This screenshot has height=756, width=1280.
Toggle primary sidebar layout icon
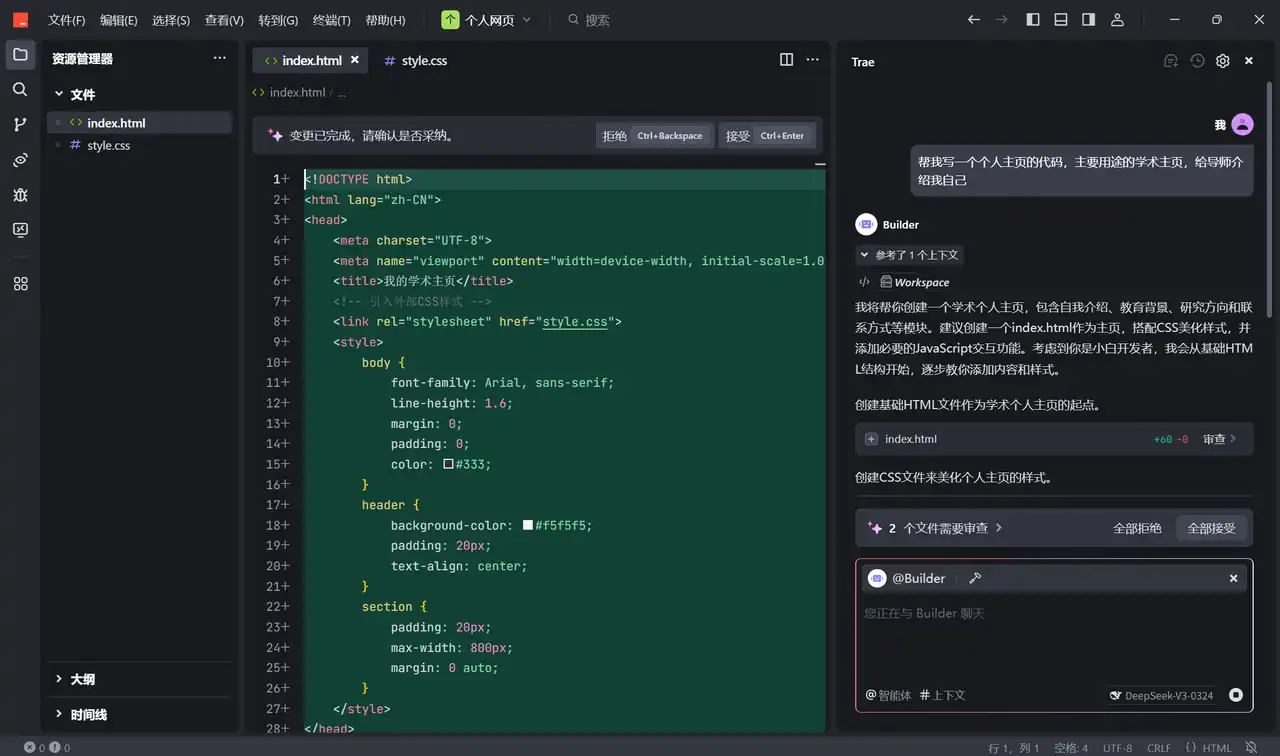(1033, 20)
